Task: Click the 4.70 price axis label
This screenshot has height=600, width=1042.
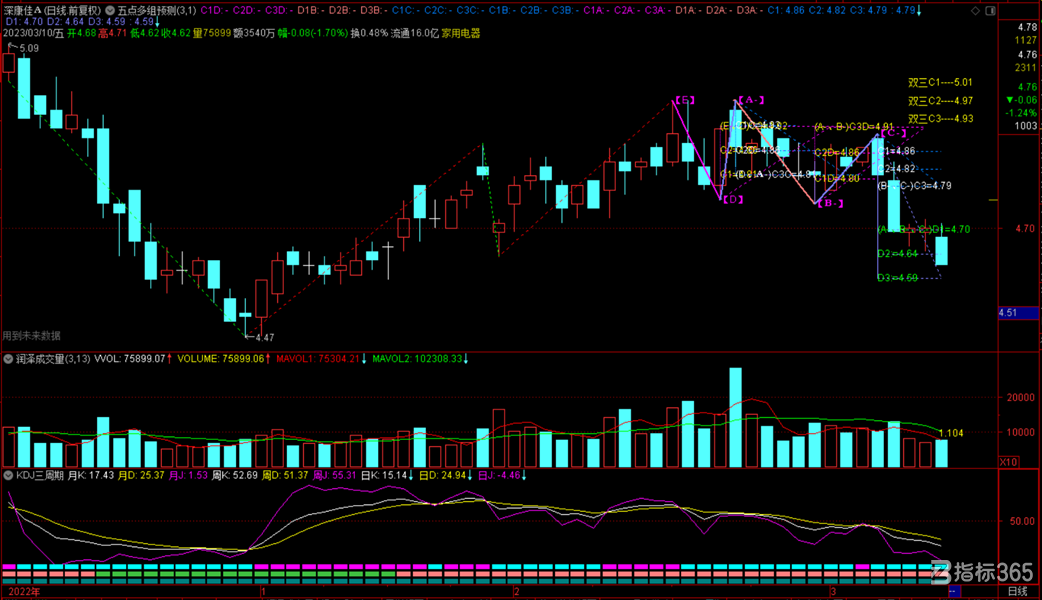Action: [1025, 228]
